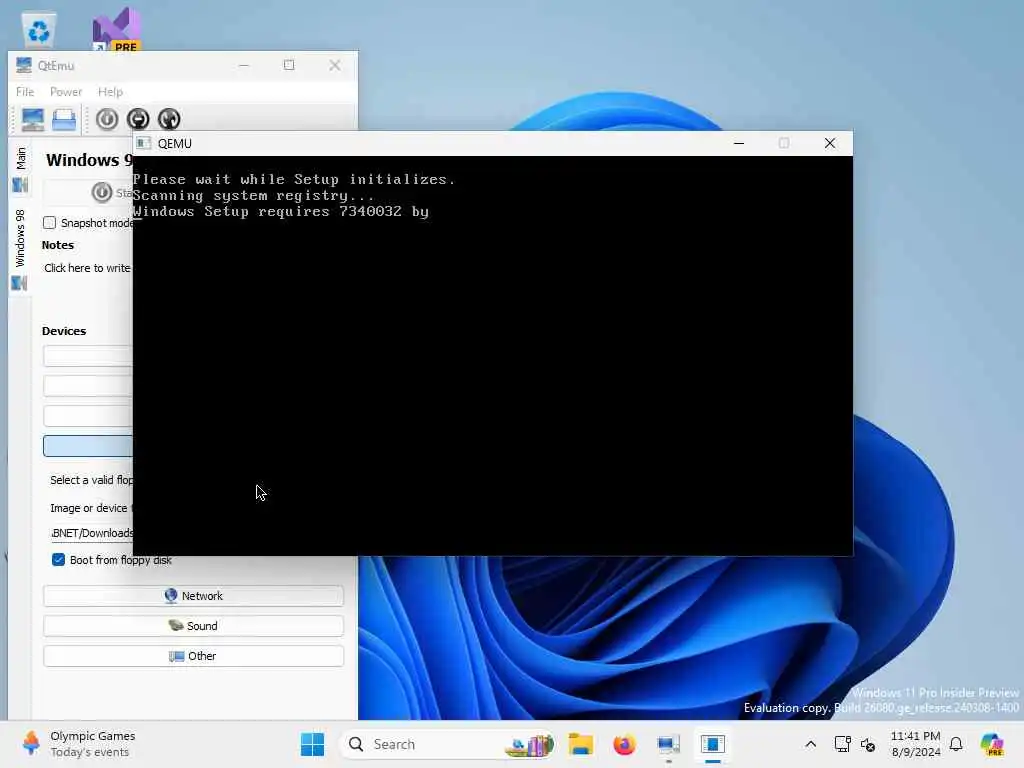This screenshot has width=1024, height=768.
Task: Open File Explorer from the taskbar
Action: (x=581, y=744)
